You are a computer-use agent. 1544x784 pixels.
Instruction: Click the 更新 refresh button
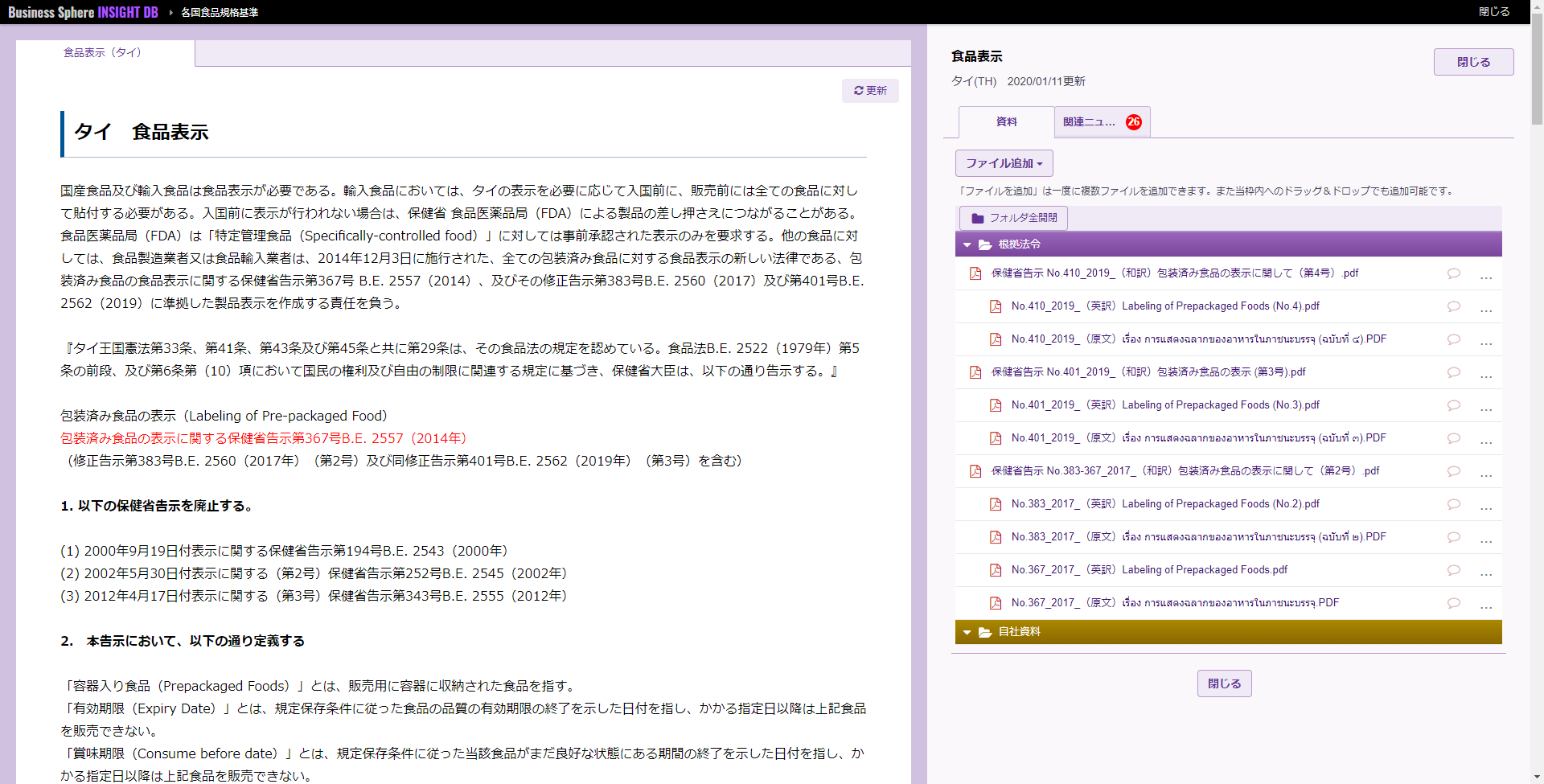tap(870, 91)
